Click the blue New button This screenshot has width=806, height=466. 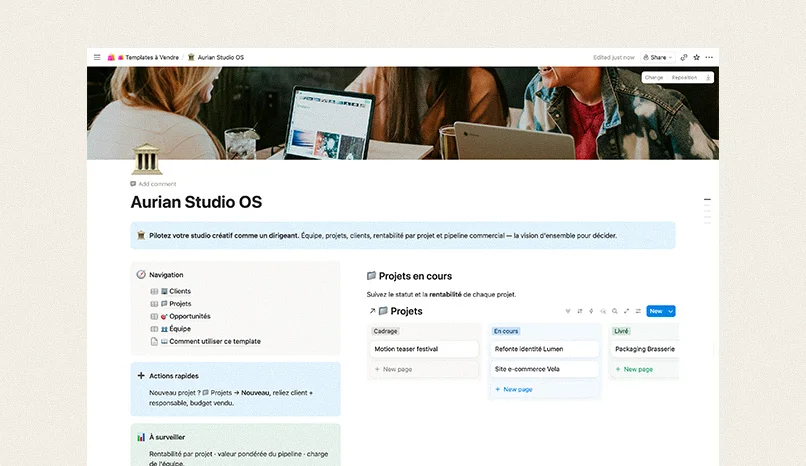tap(656, 311)
